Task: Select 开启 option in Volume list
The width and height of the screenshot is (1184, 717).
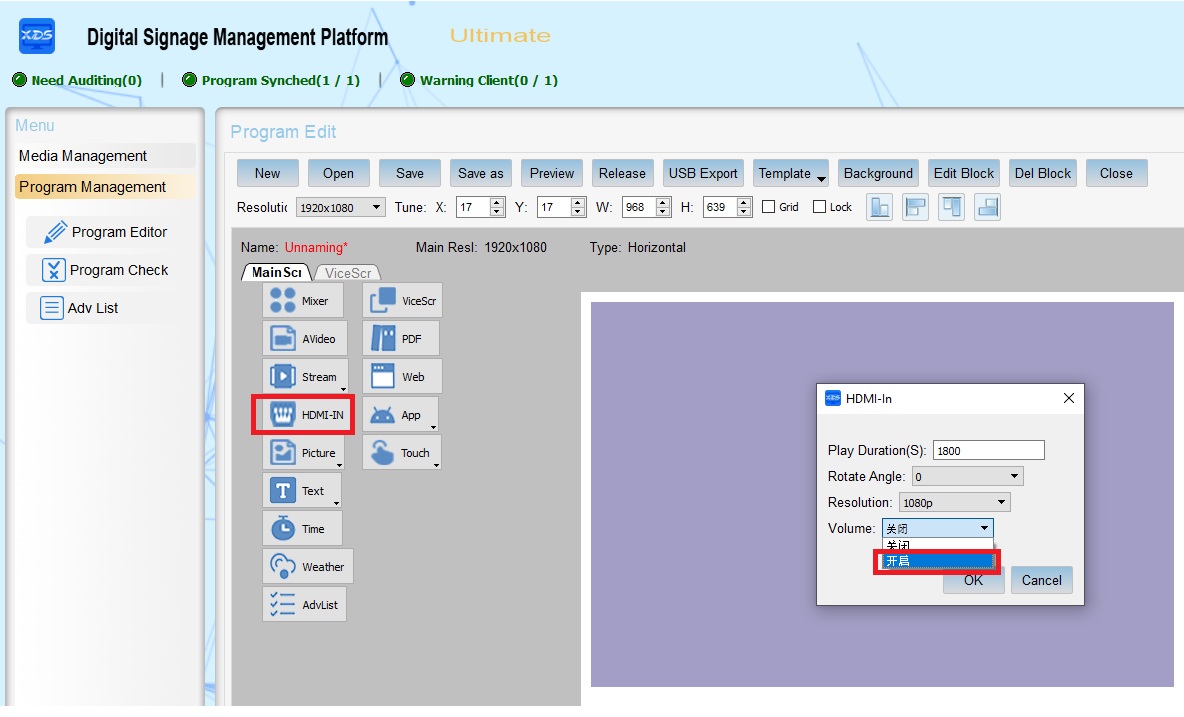Action: 936,562
